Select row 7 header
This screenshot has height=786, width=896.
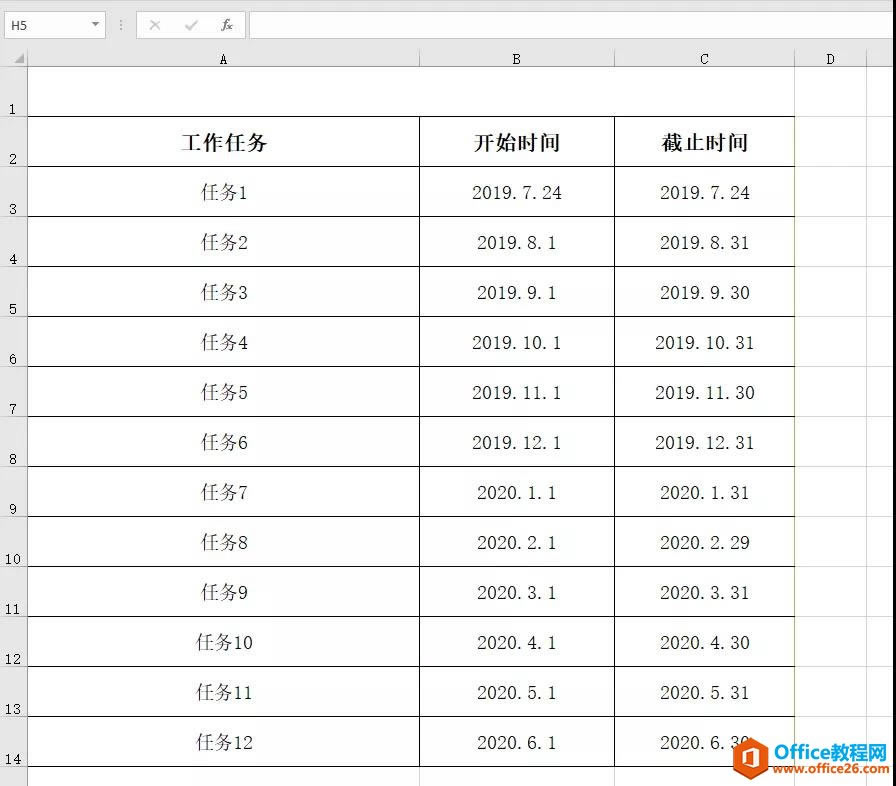(13, 392)
